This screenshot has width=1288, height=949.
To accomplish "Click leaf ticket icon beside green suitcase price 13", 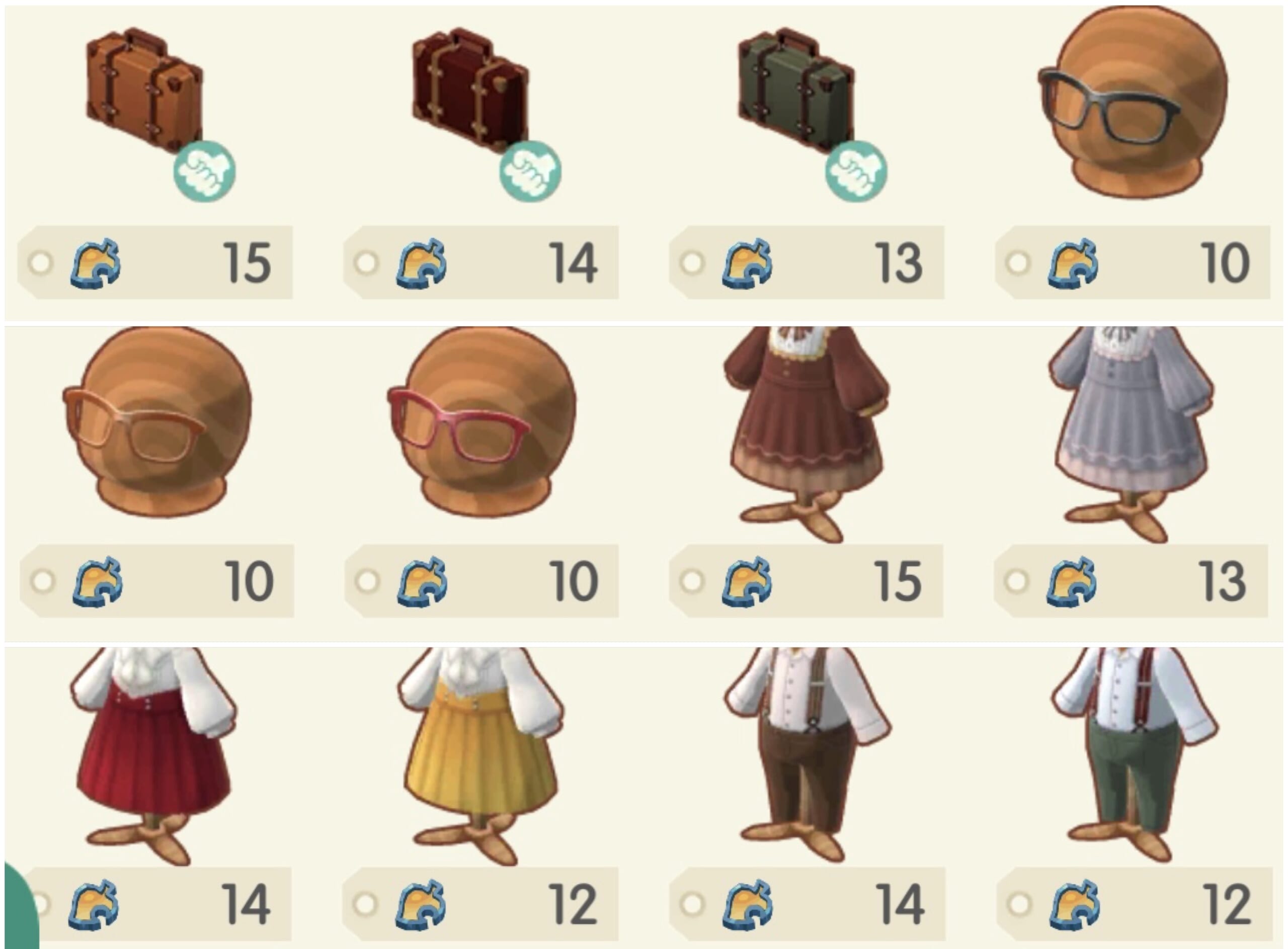I will (x=747, y=263).
